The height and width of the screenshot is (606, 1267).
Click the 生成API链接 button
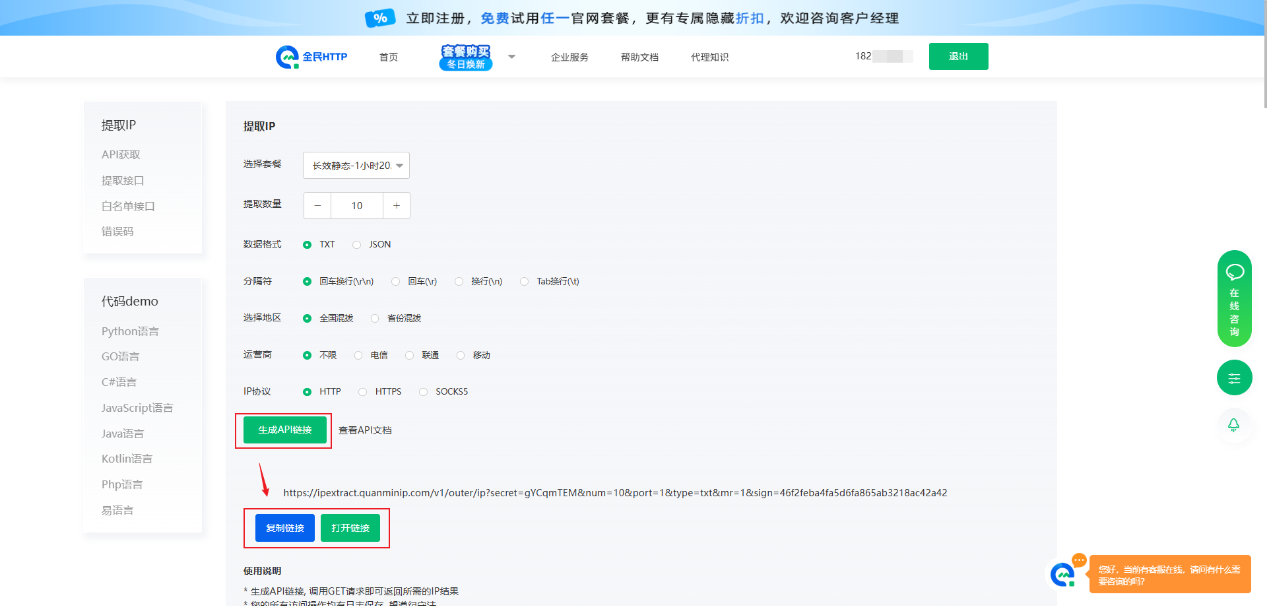tap(285, 430)
